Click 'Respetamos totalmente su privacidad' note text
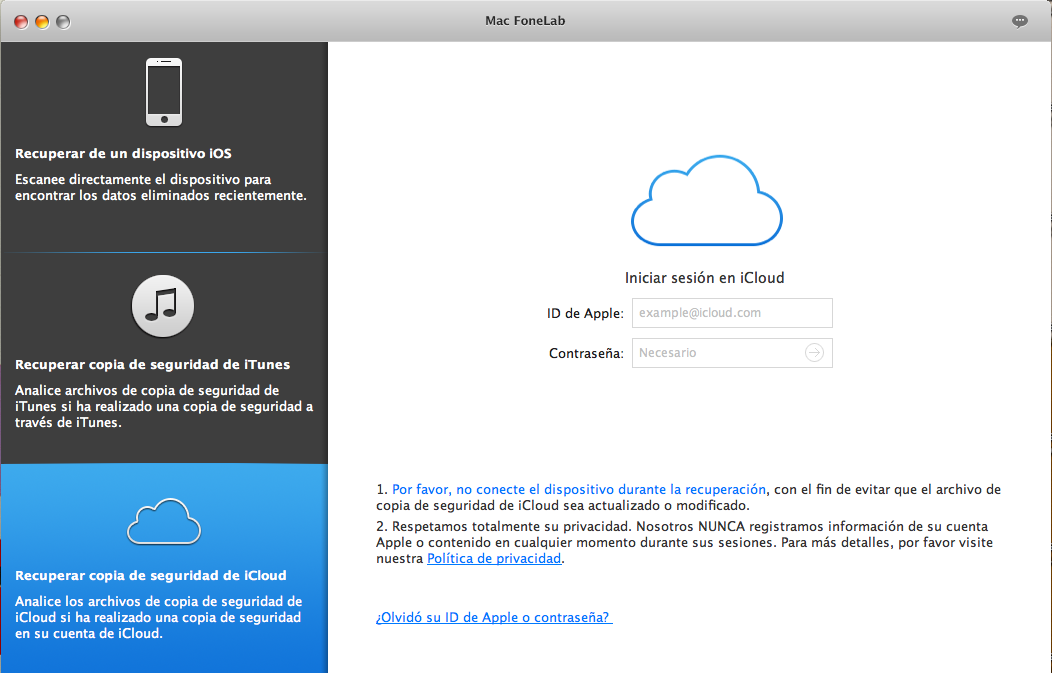 (684, 542)
